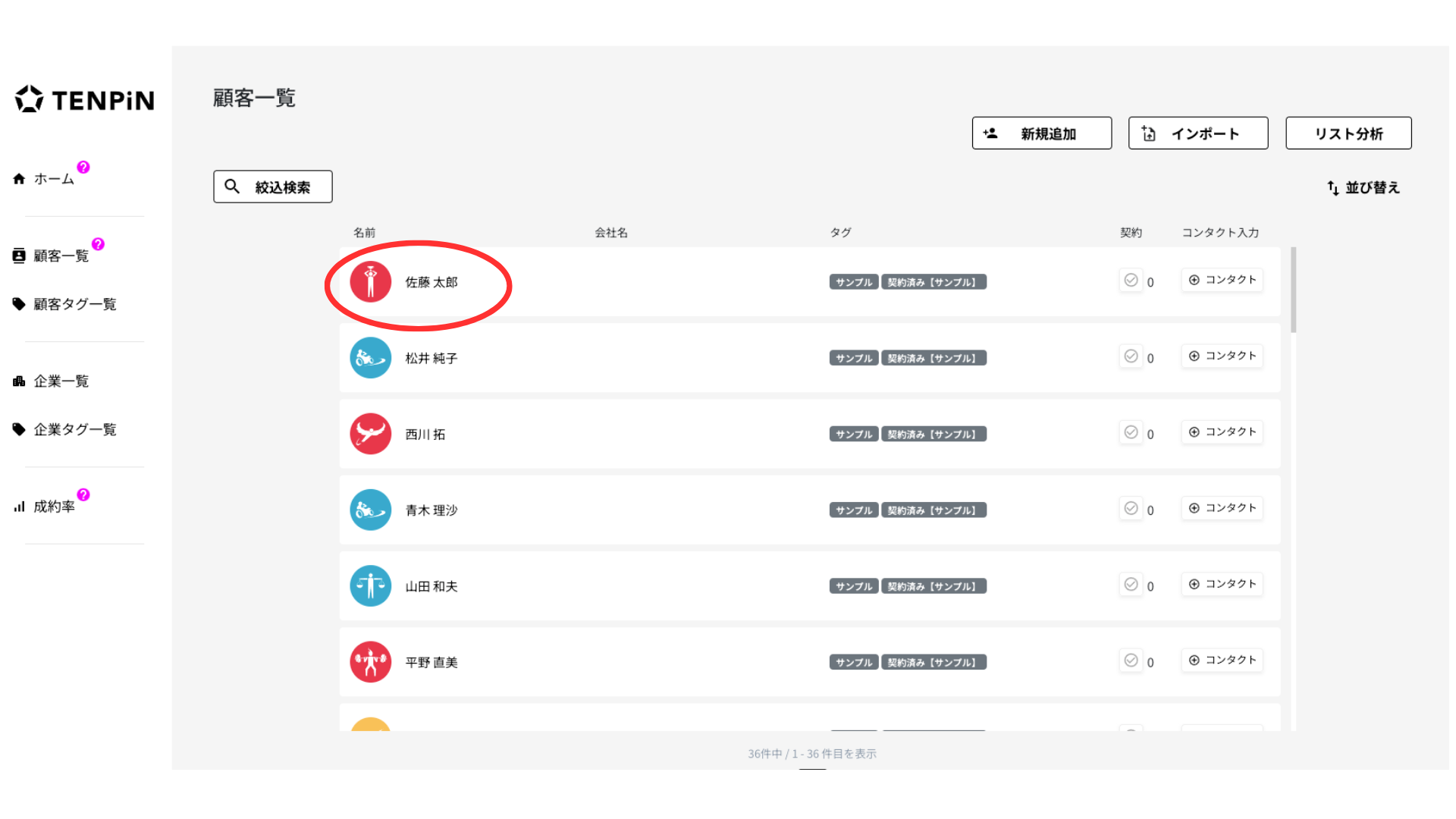The width and height of the screenshot is (1456, 819).
Task: Click help question mark beside ホーム
Action: point(83,167)
